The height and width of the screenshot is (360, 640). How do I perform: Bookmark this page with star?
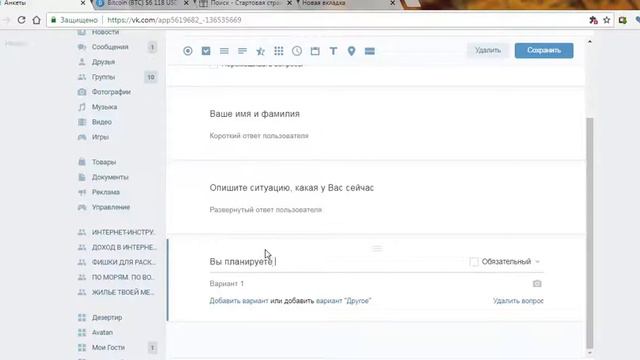tap(607, 20)
